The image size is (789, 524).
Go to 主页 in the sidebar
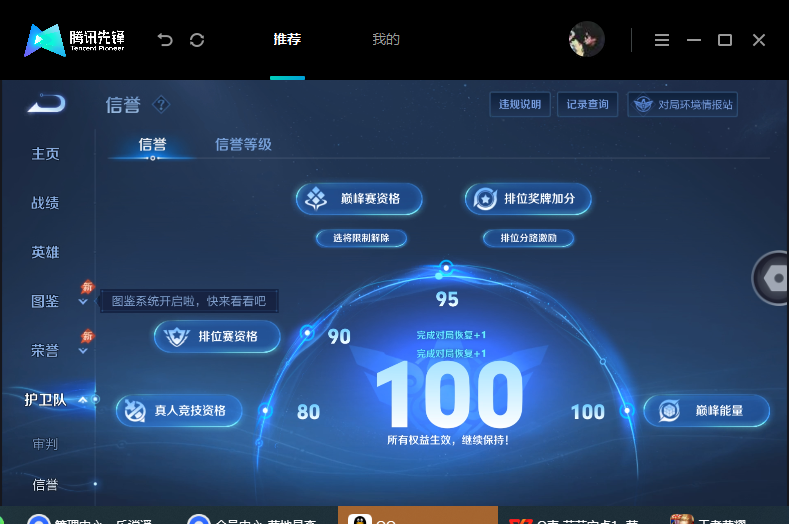click(x=45, y=154)
